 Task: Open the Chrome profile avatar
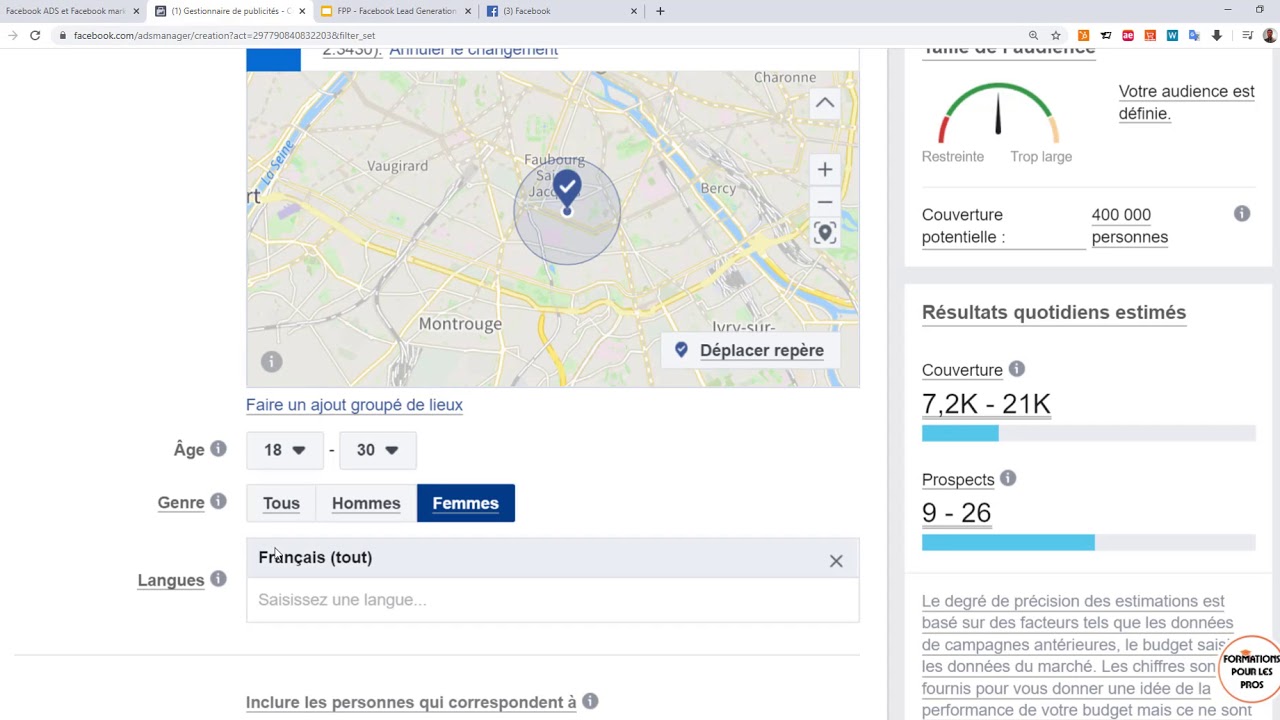(x=1269, y=35)
